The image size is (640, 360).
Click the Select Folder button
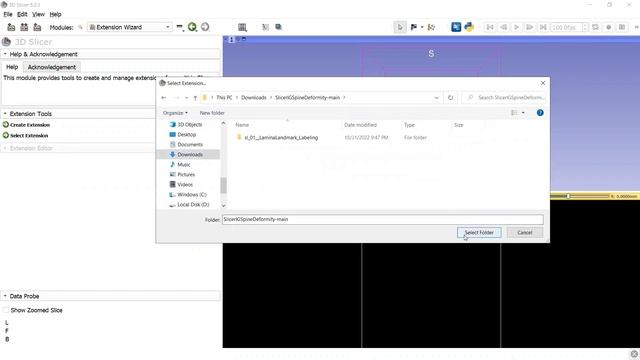click(479, 233)
